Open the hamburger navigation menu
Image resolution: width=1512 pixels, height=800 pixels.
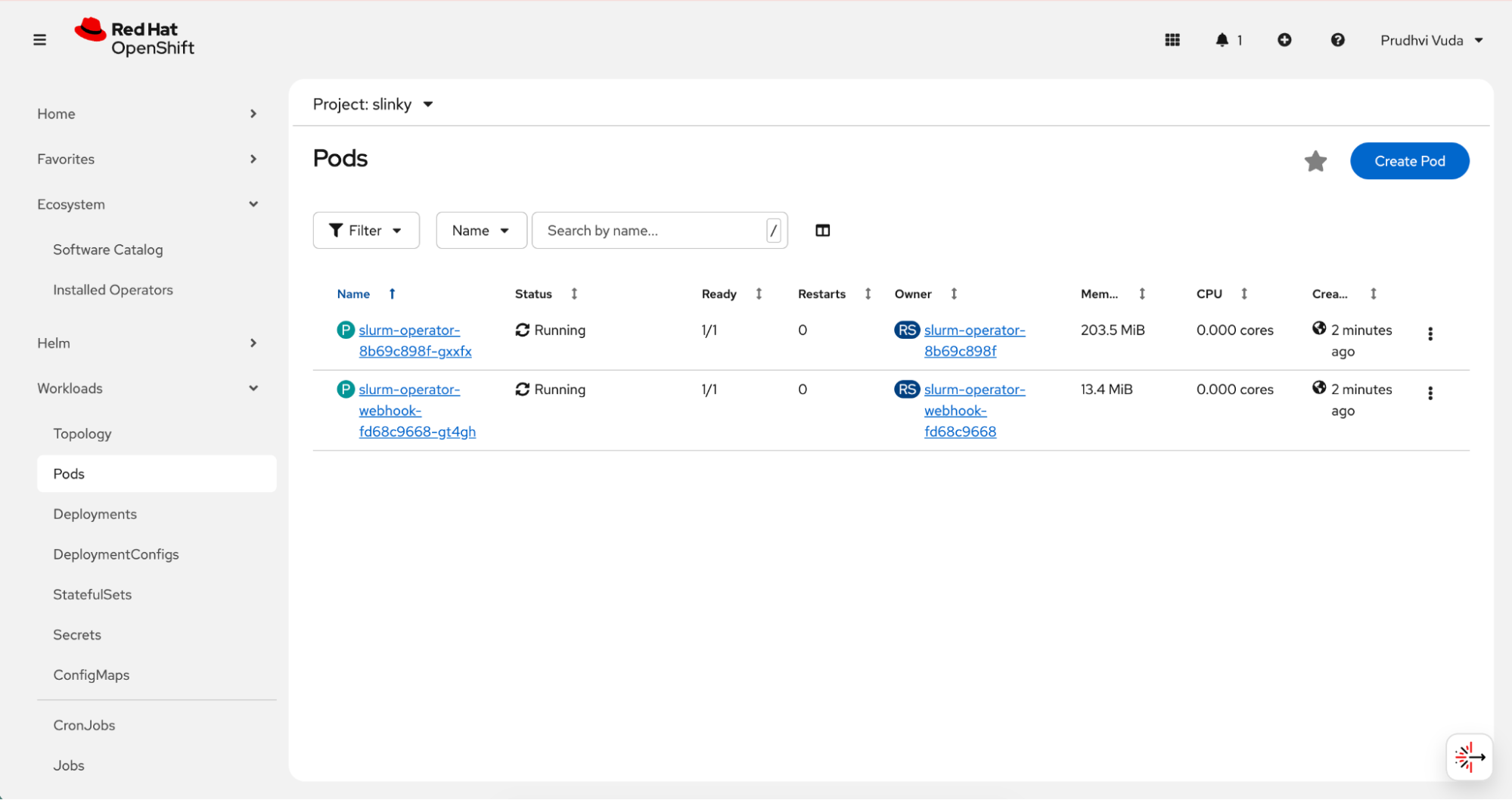40,40
